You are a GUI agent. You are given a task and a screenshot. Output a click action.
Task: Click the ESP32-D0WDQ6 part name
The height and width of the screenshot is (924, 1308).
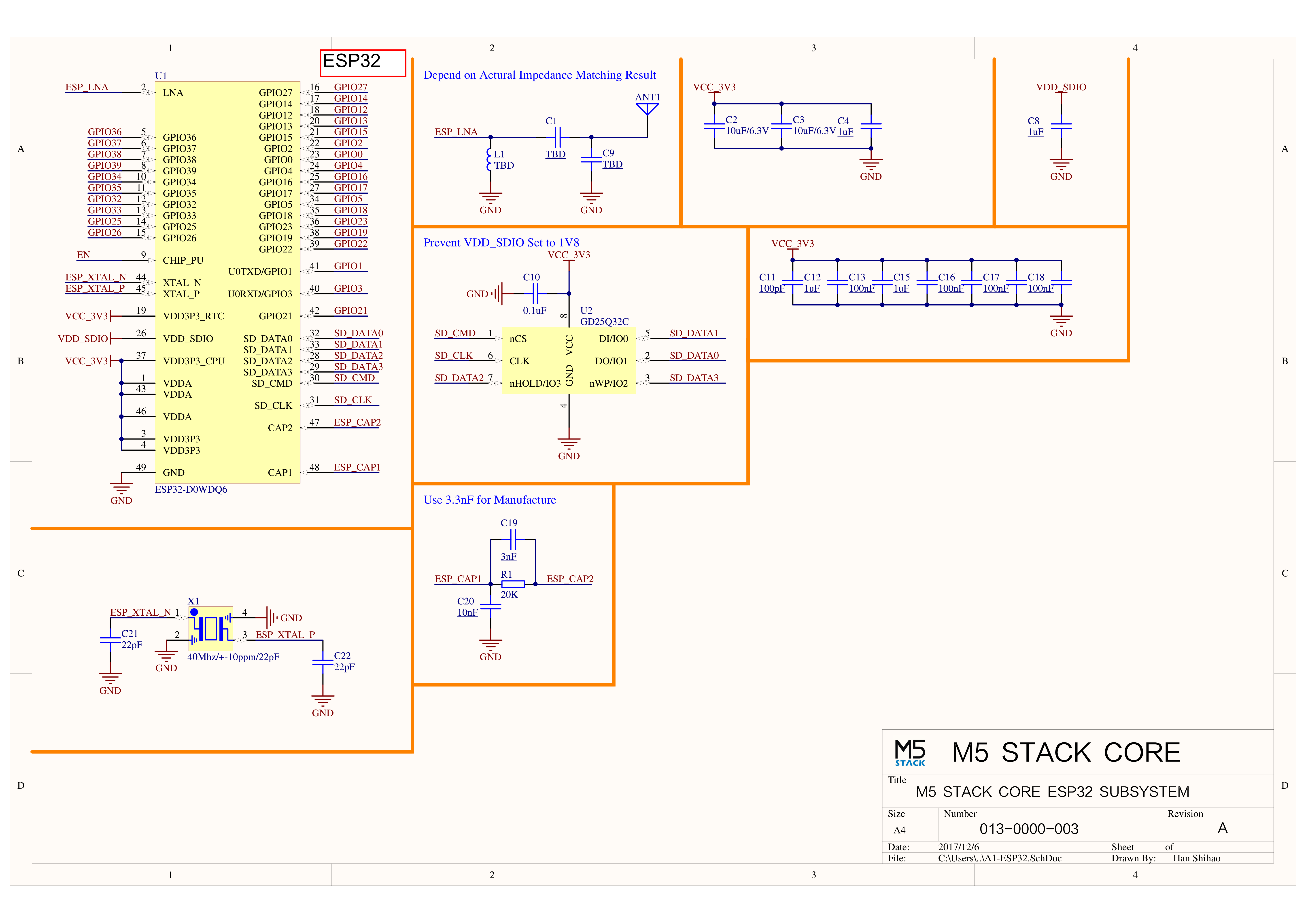click(x=191, y=489)
